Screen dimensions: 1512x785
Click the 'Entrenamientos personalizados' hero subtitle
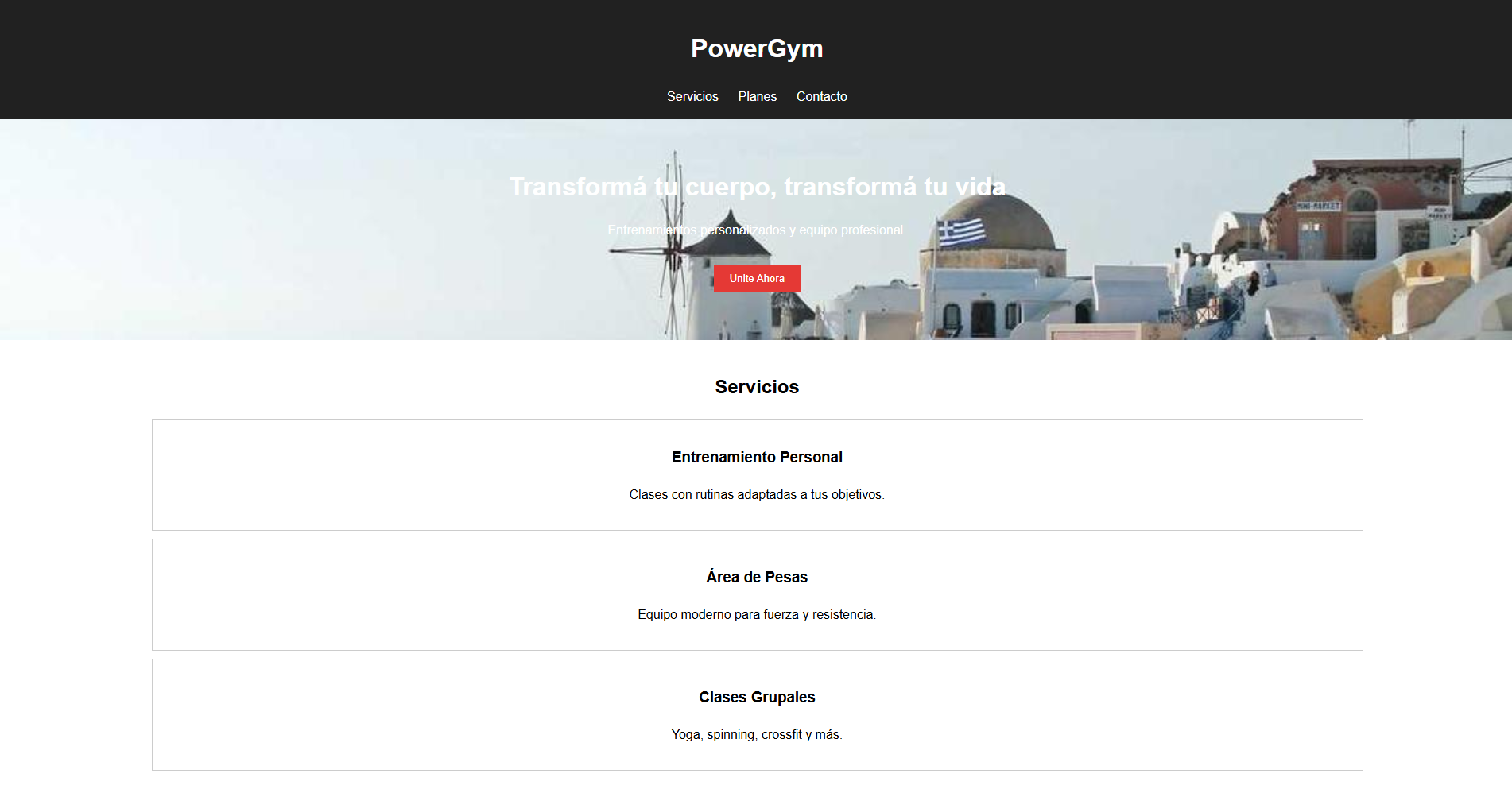757,230
